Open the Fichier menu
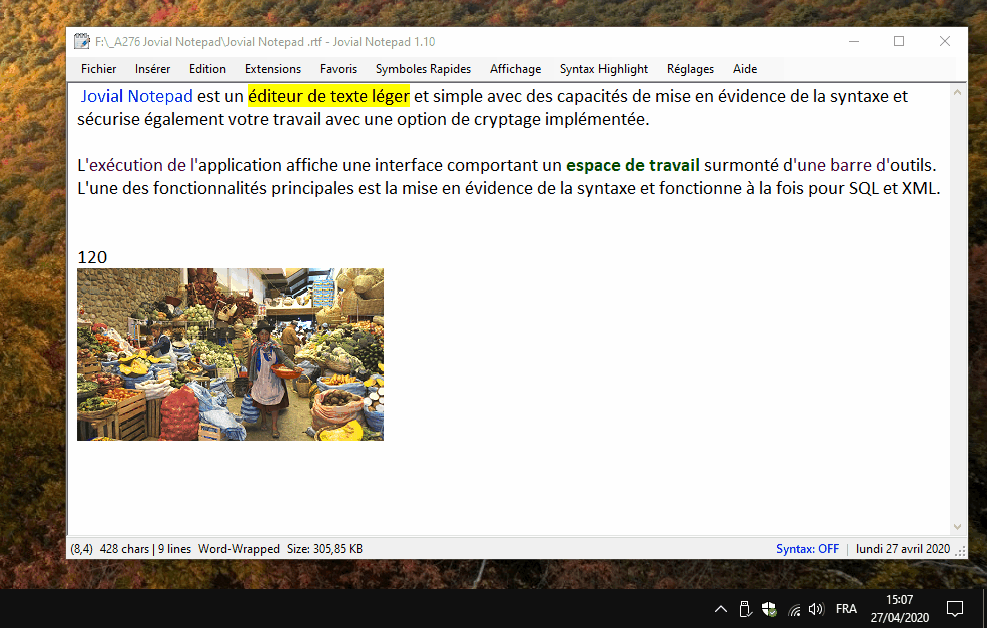Image resolution: width=987 pixels, height=628 pixels. (98, 69)
